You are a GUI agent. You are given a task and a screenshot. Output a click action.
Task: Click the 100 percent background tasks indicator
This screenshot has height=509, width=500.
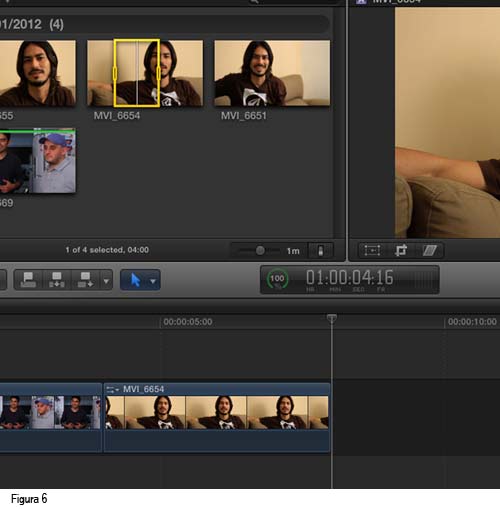point(277,279)
